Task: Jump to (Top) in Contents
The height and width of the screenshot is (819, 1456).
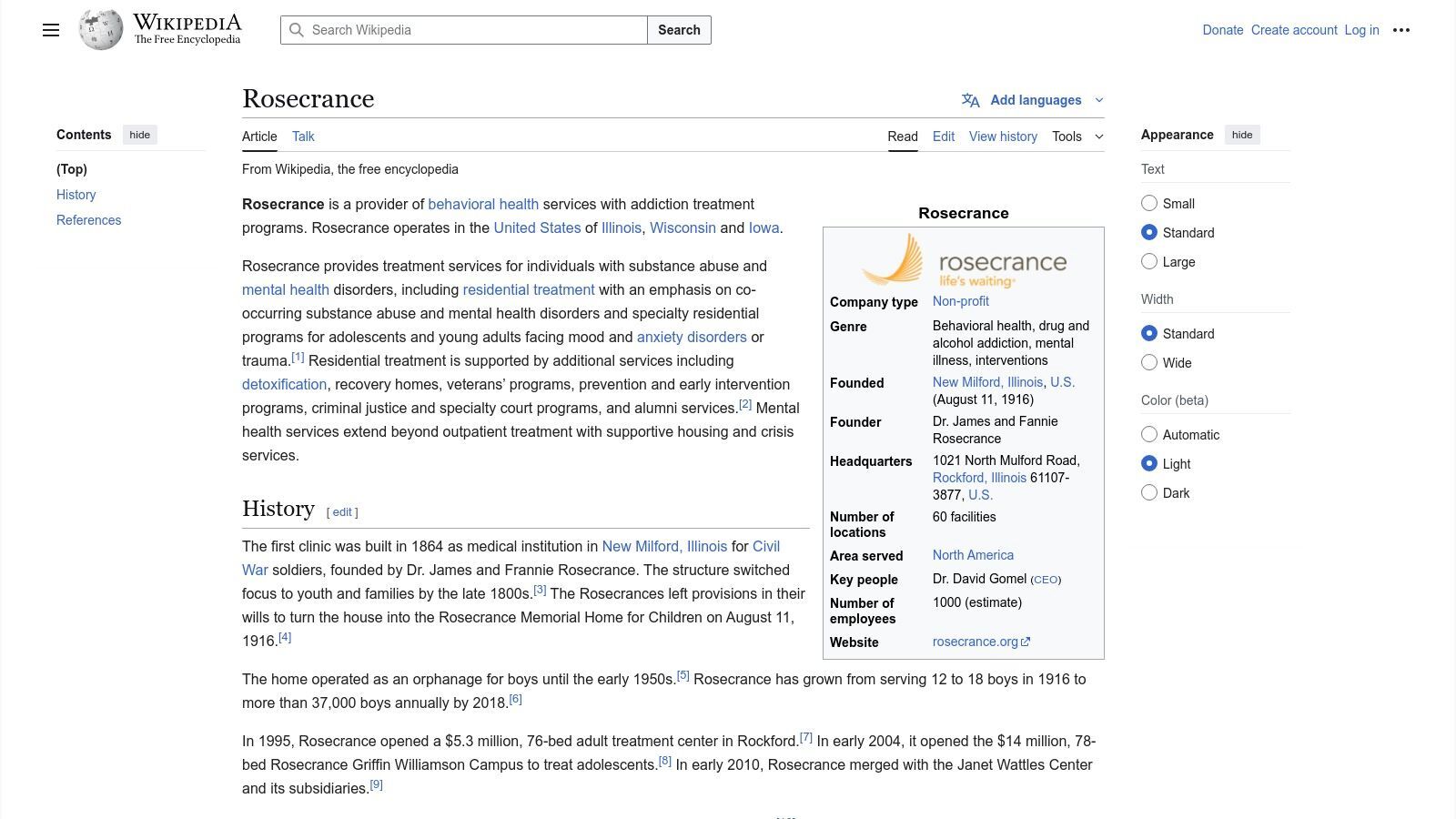Action: pyautogui.click(x=72, y=169)
